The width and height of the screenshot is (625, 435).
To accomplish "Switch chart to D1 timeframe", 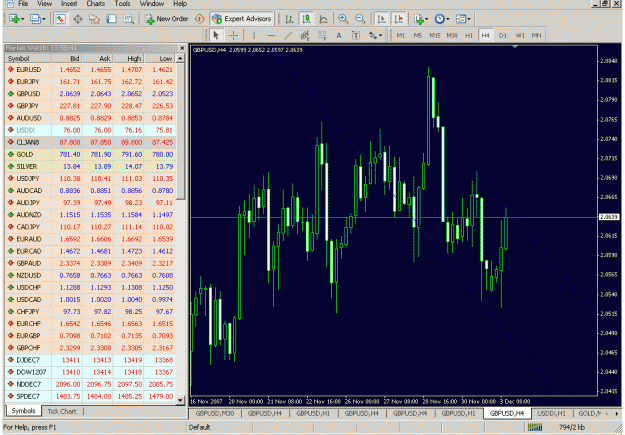I will click(503, 35).
